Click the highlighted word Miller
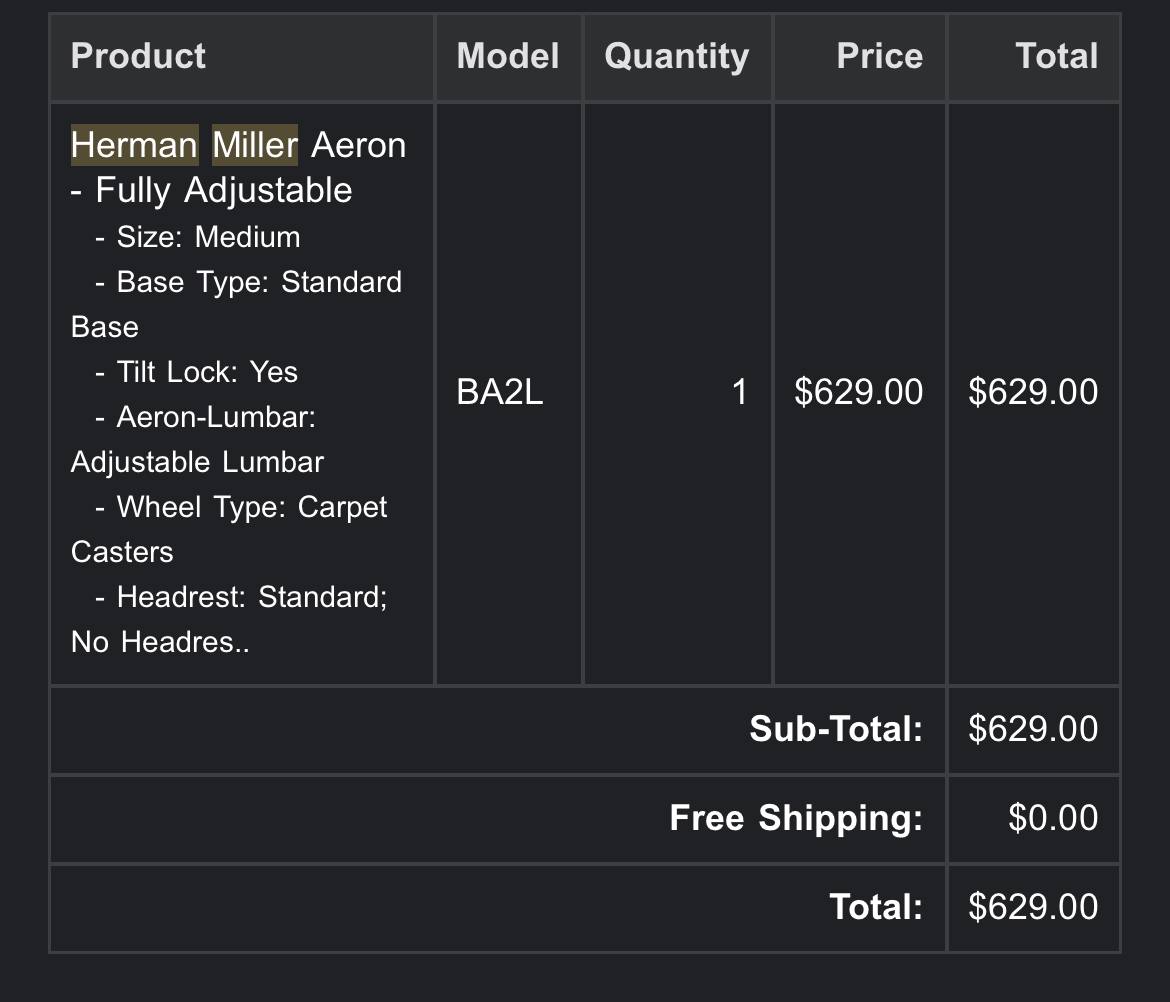This screenshot has width=1170, height=1002. [255, 145]
